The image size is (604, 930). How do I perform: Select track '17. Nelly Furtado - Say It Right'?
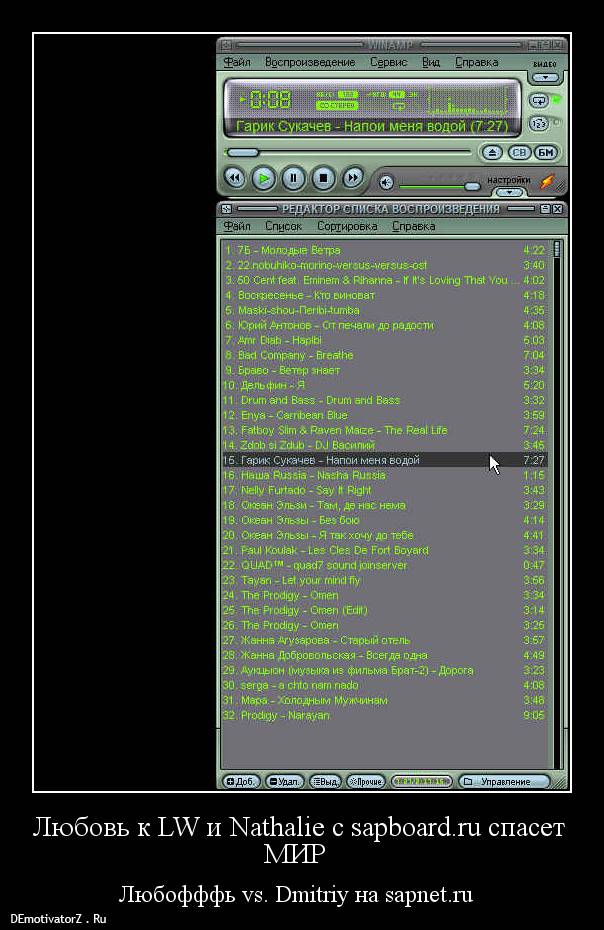pyautogui.click(x=384, y=490)
